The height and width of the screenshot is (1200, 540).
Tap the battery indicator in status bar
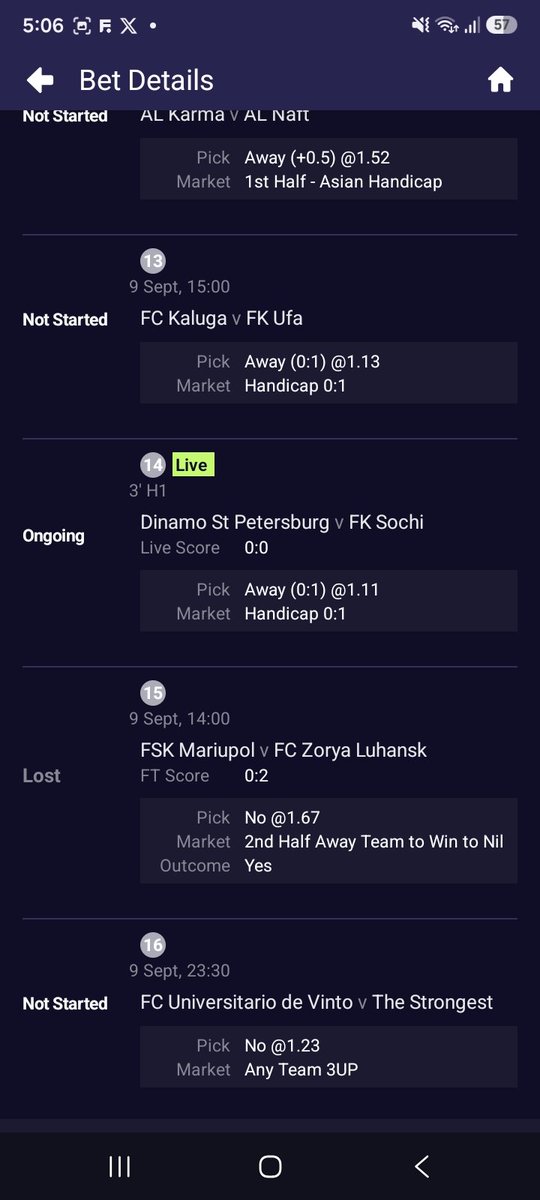point(502,25)
